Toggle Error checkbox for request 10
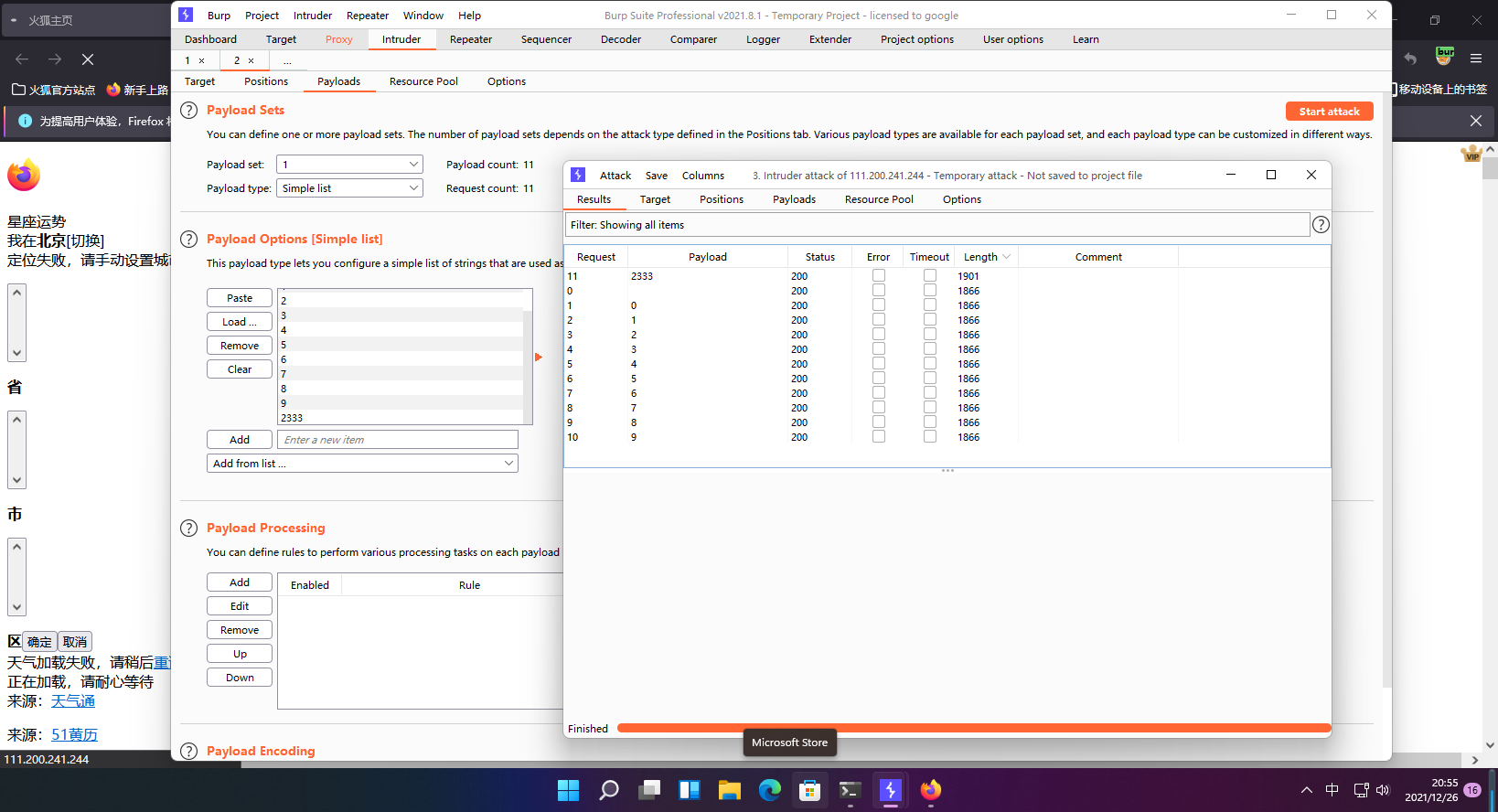1498x812 pixels. point(879,436)
